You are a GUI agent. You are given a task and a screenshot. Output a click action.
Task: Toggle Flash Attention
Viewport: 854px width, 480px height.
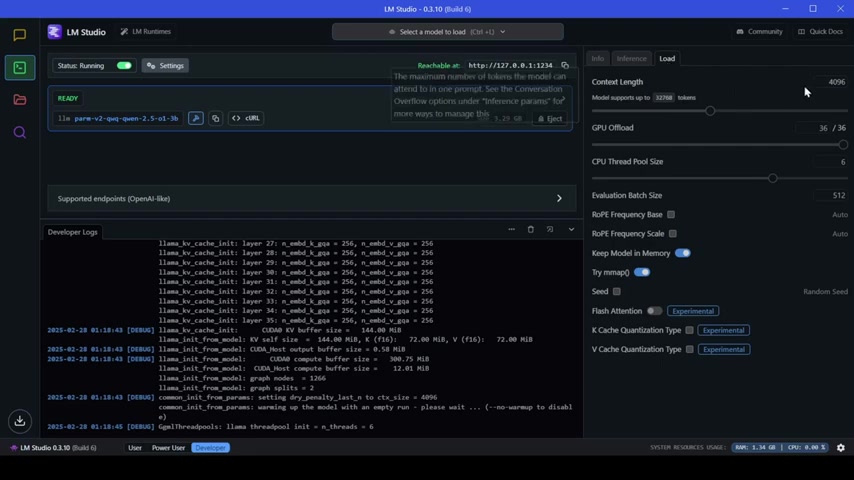654,311
